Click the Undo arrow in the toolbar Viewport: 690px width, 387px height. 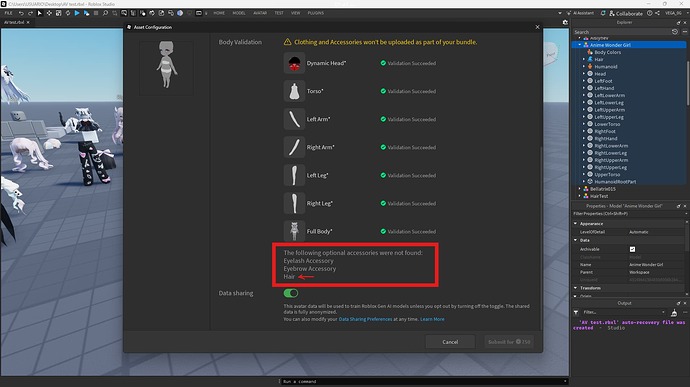[21, 13]
